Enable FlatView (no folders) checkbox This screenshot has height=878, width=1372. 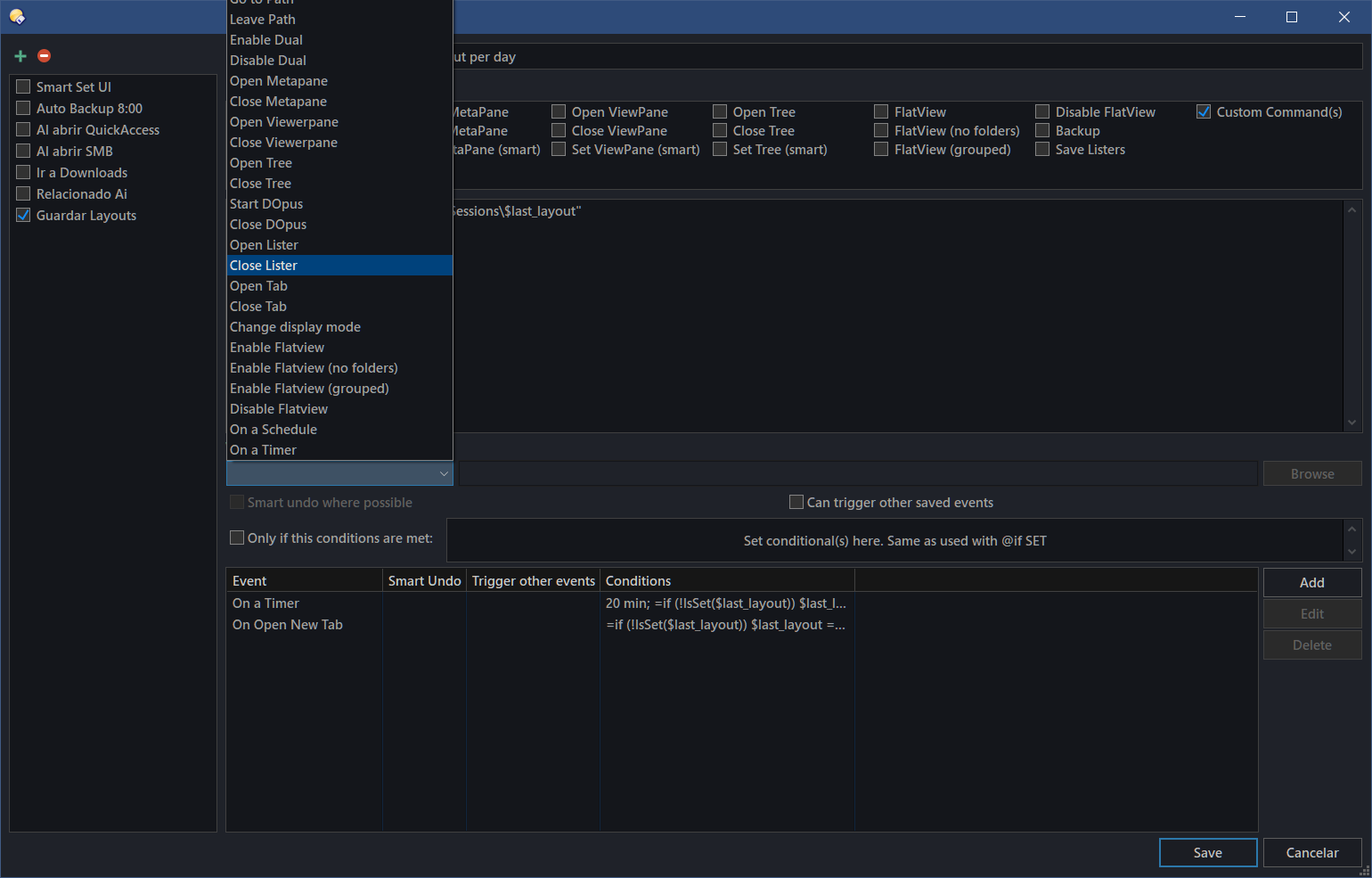(881, 130)
